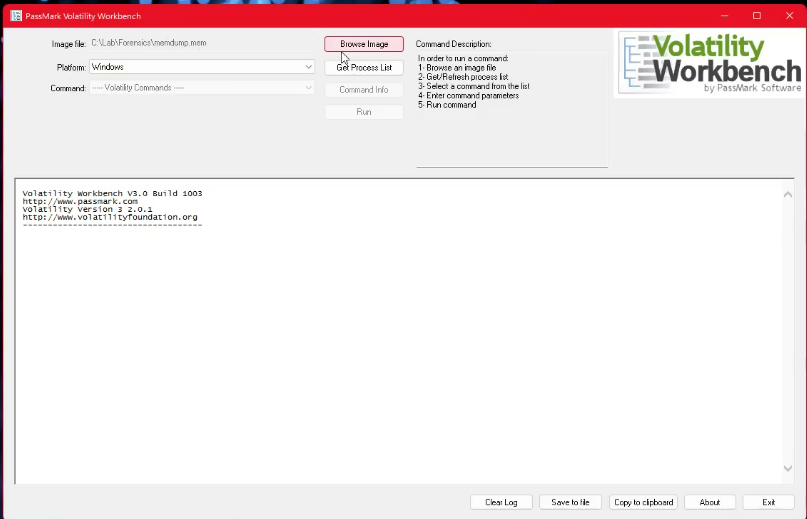Open the Platform dropdown set to Windows
The width and height of the screenshot is (807, 519).
202,67
